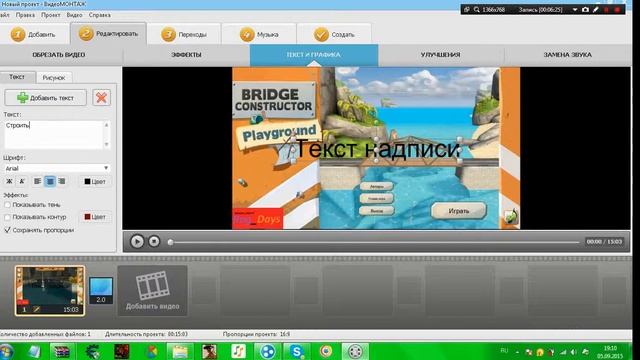Enable Показывать контур checkbox
640x360 pixels.
[x=7, y=217]
